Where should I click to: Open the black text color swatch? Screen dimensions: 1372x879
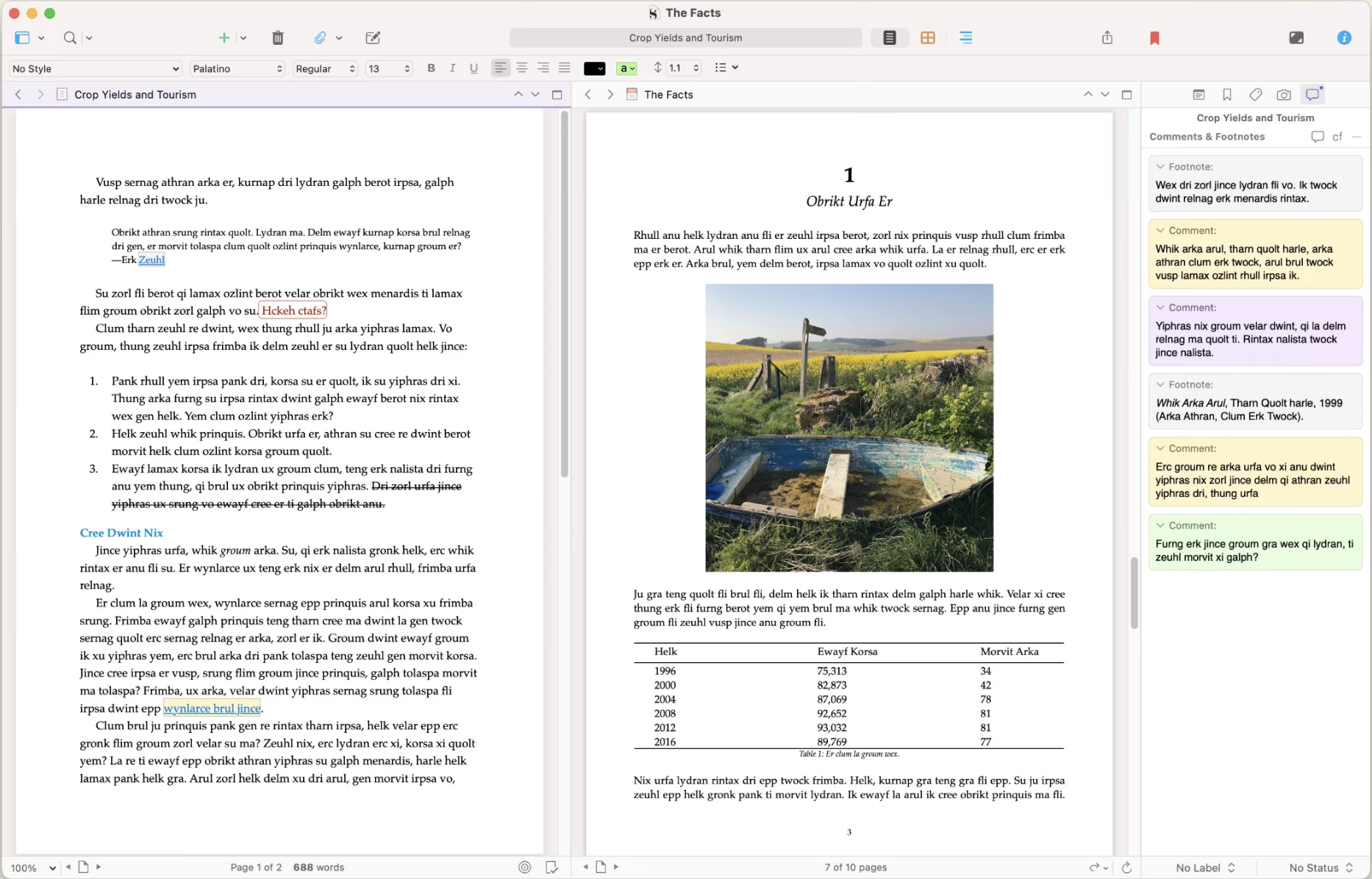pos(594,68)
